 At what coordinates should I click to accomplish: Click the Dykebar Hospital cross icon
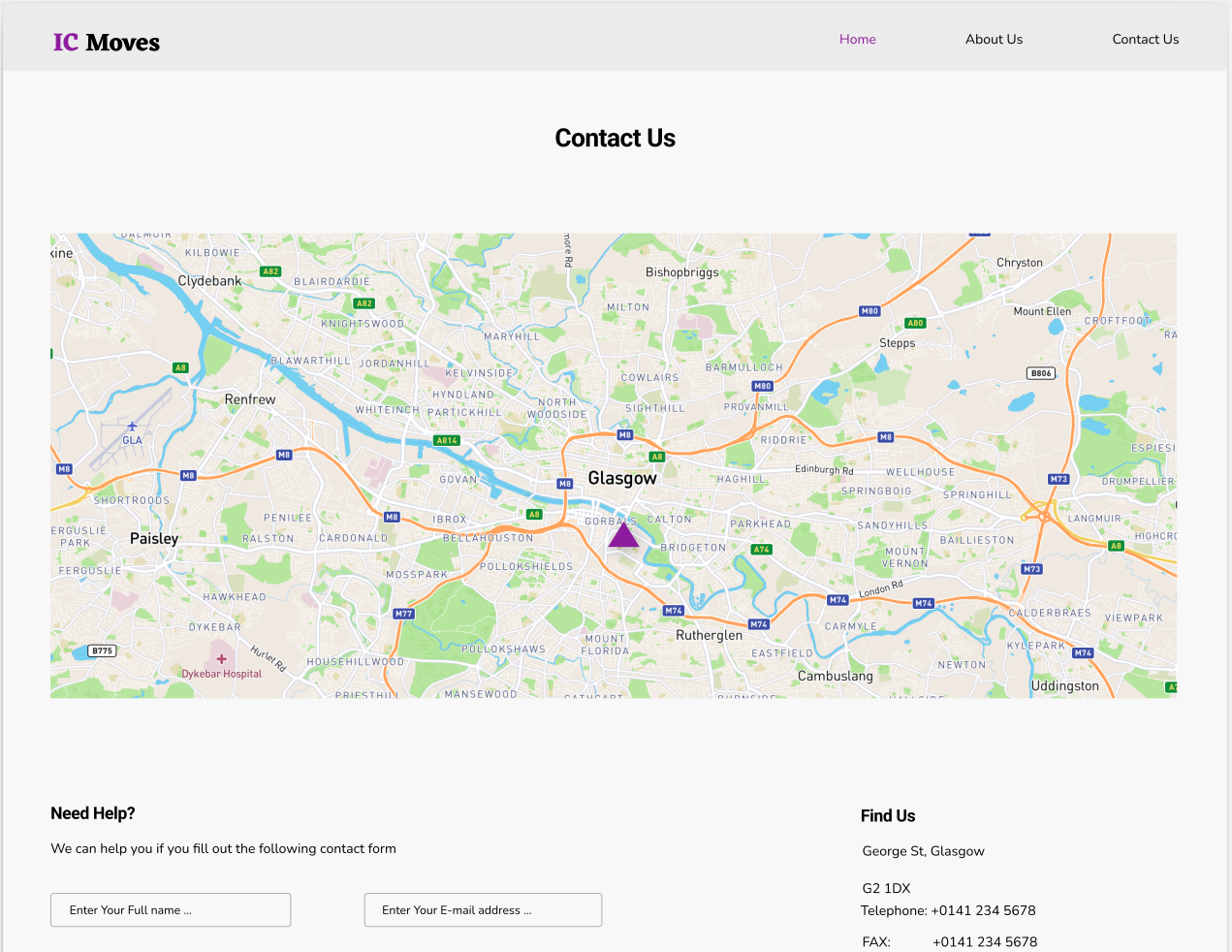(x=221, y=659)
